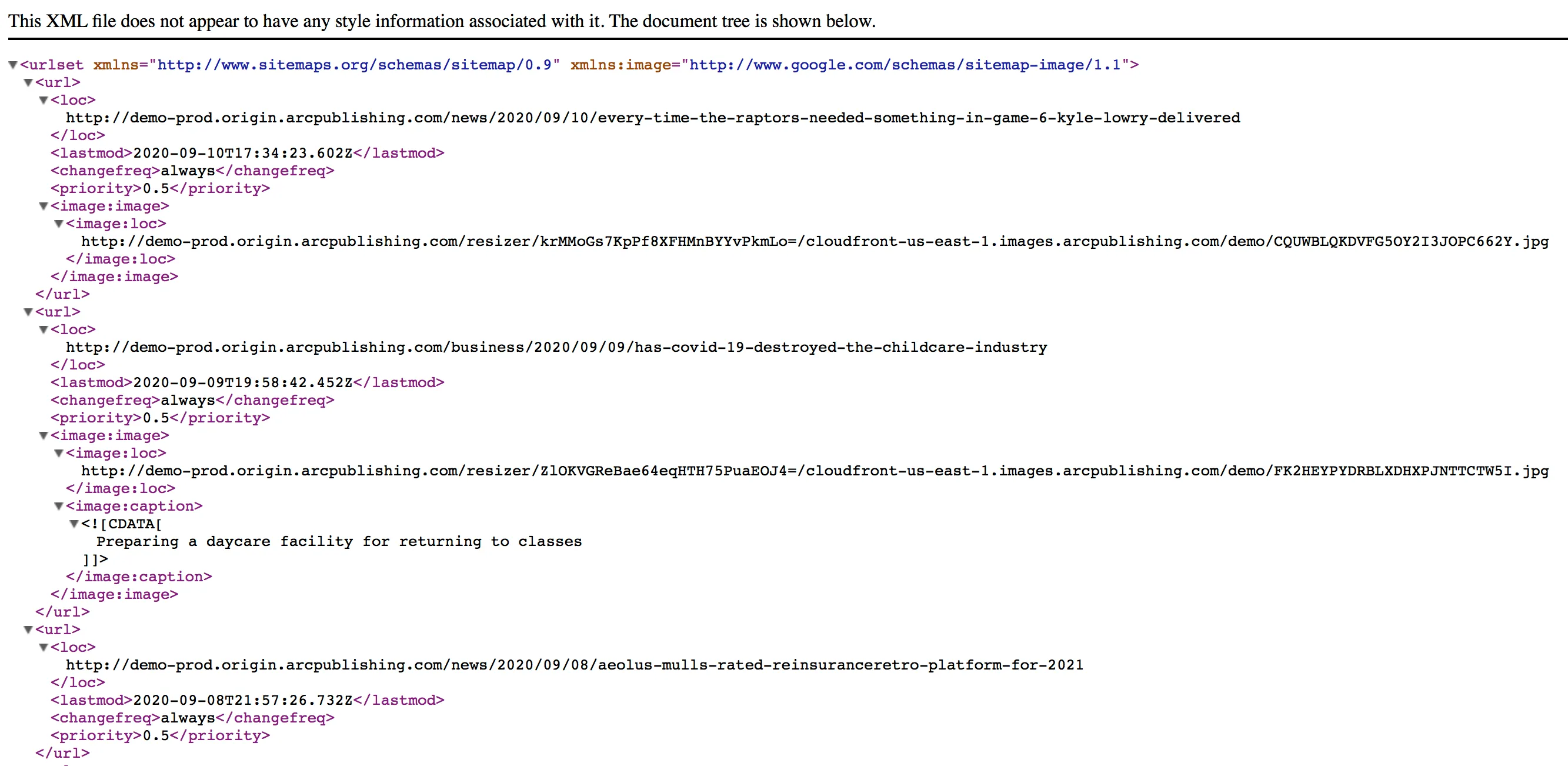This screenshot has width=1568, height=766.
Task: Click the resizer image URL ending CQUWBLQKDVFG5OY2I3JOPC662Y.jpg
Action: [x=815, y=241]
